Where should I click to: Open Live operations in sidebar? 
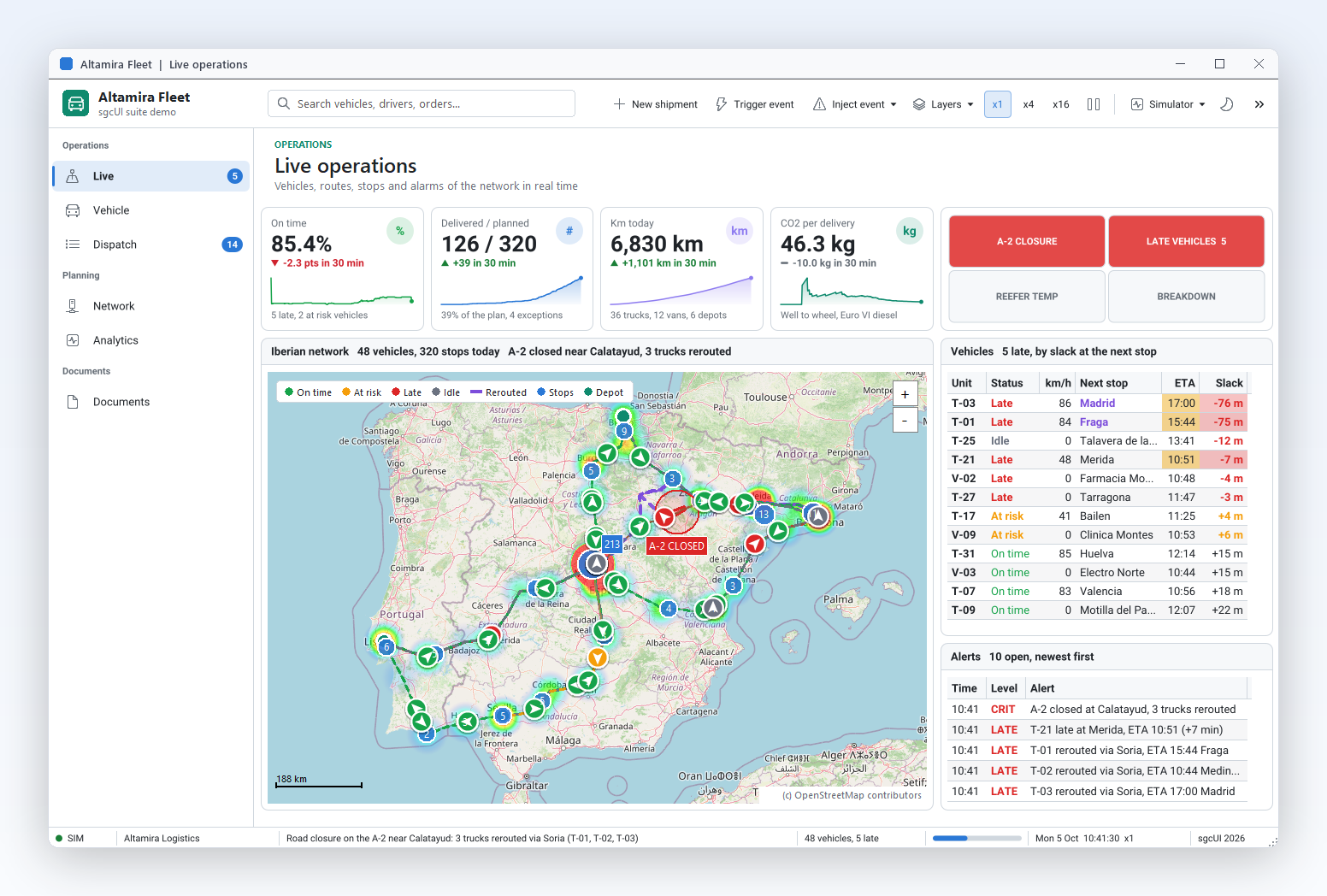pos(151,176)
